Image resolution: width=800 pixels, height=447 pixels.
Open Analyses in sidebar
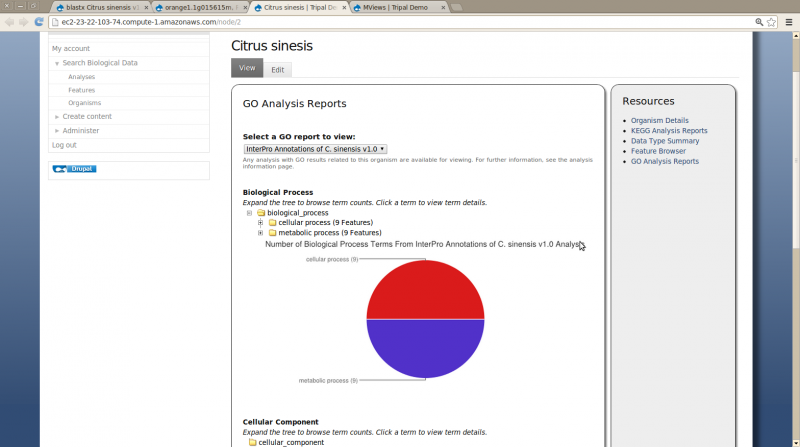coord(82,77)
